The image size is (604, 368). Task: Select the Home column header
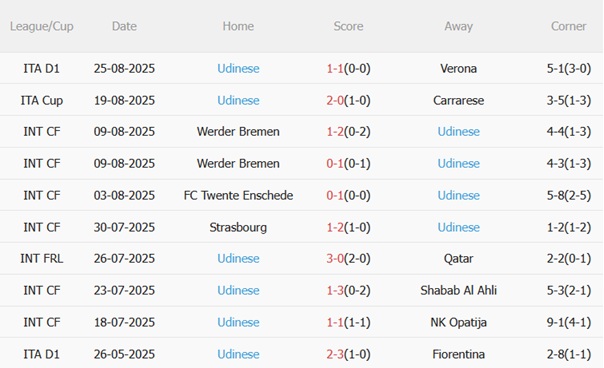238,26
